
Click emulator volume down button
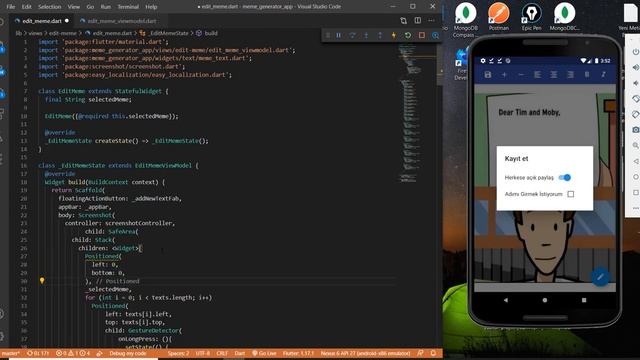click(x=636, y=83)
